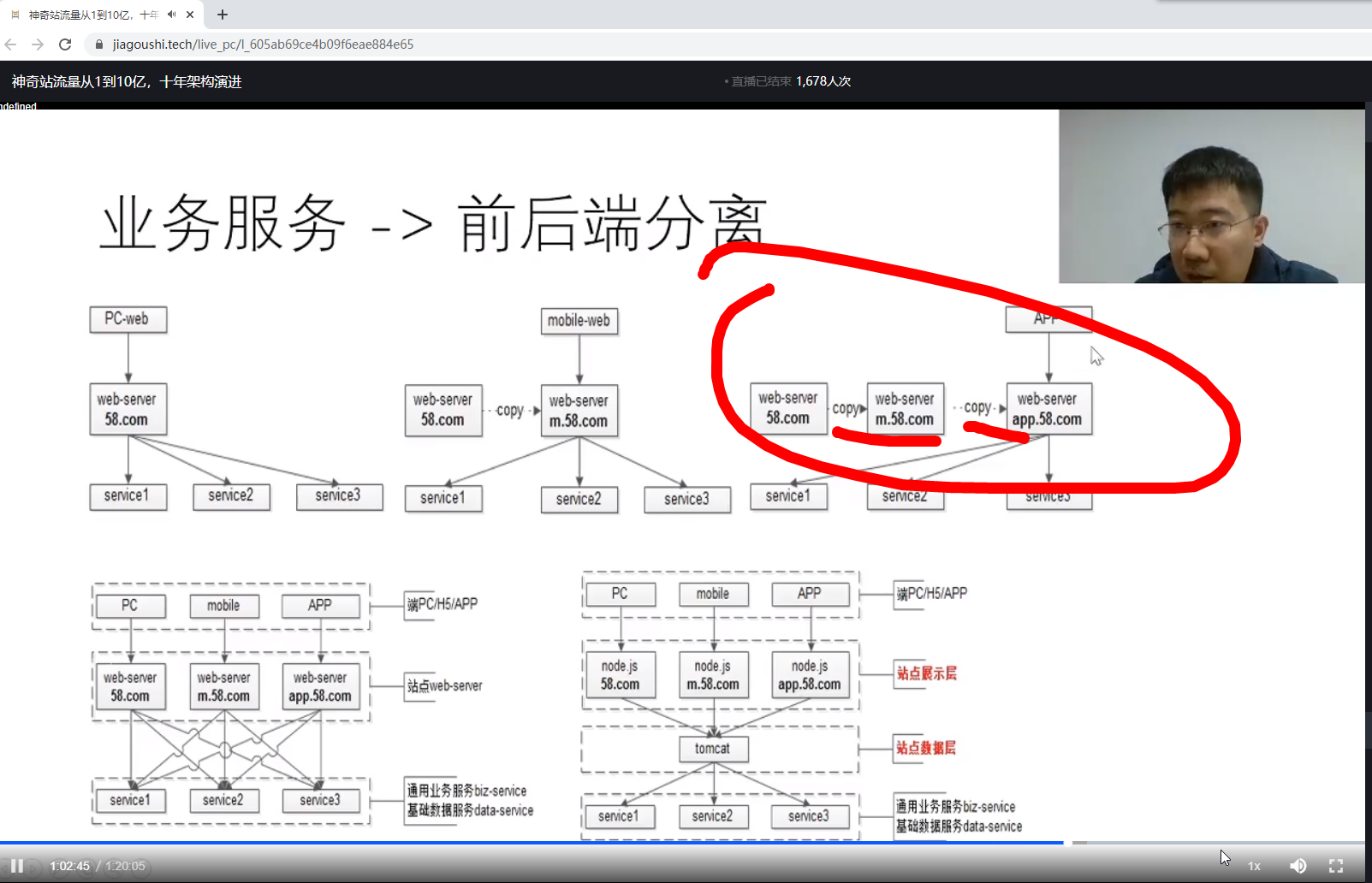Navigate back in the browser

(10, 44)
